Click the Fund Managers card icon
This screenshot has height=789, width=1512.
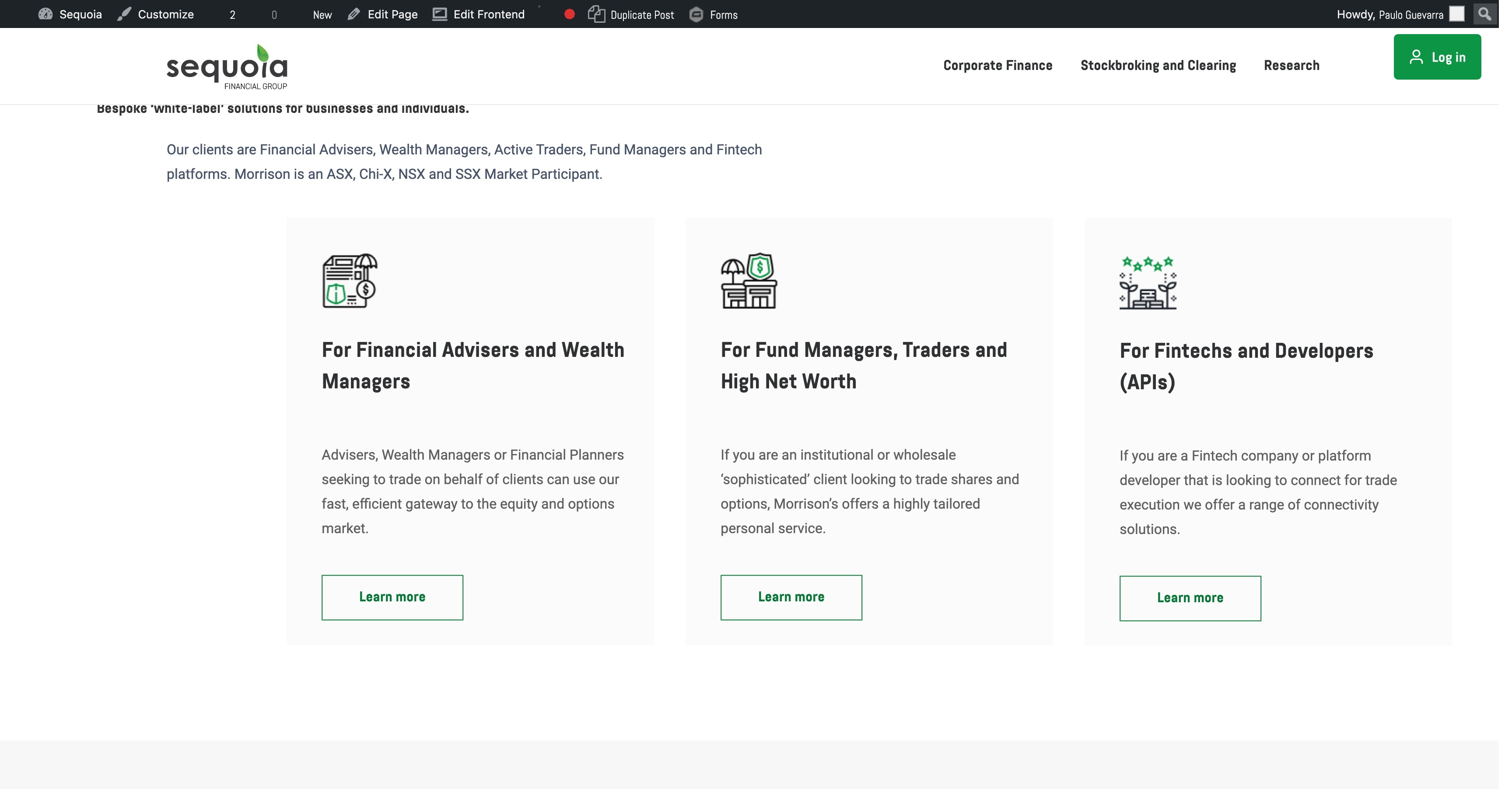click(x=749, y=280)
